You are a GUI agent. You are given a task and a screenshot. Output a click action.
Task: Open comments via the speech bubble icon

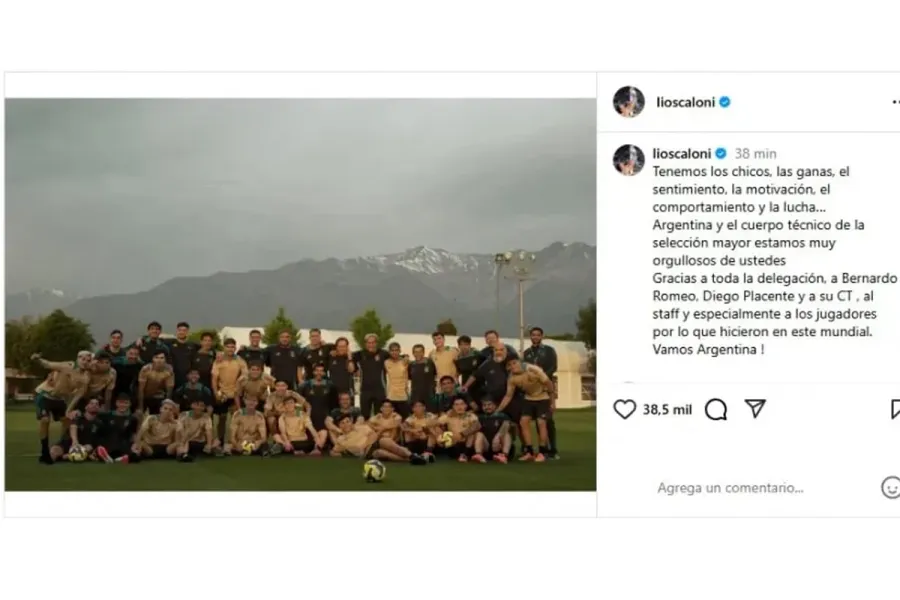click(716, 409)
